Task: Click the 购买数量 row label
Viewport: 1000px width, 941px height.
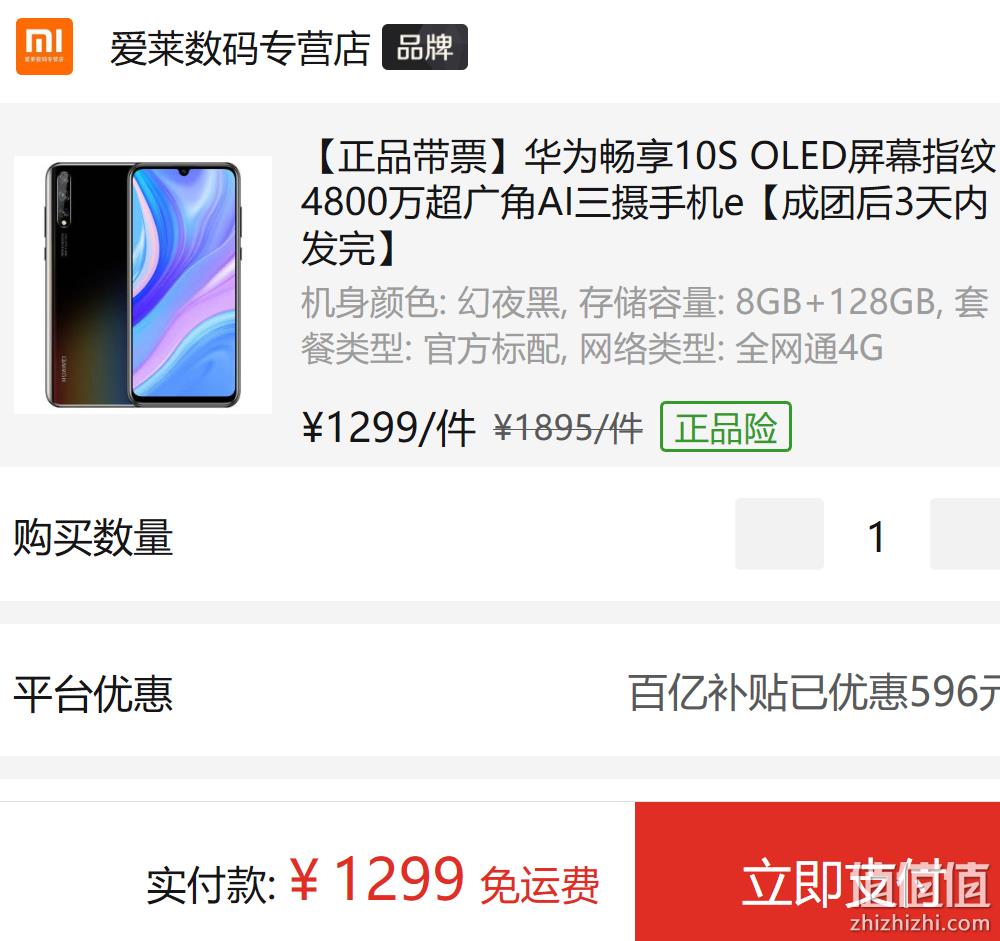Action: click(93, 537)
